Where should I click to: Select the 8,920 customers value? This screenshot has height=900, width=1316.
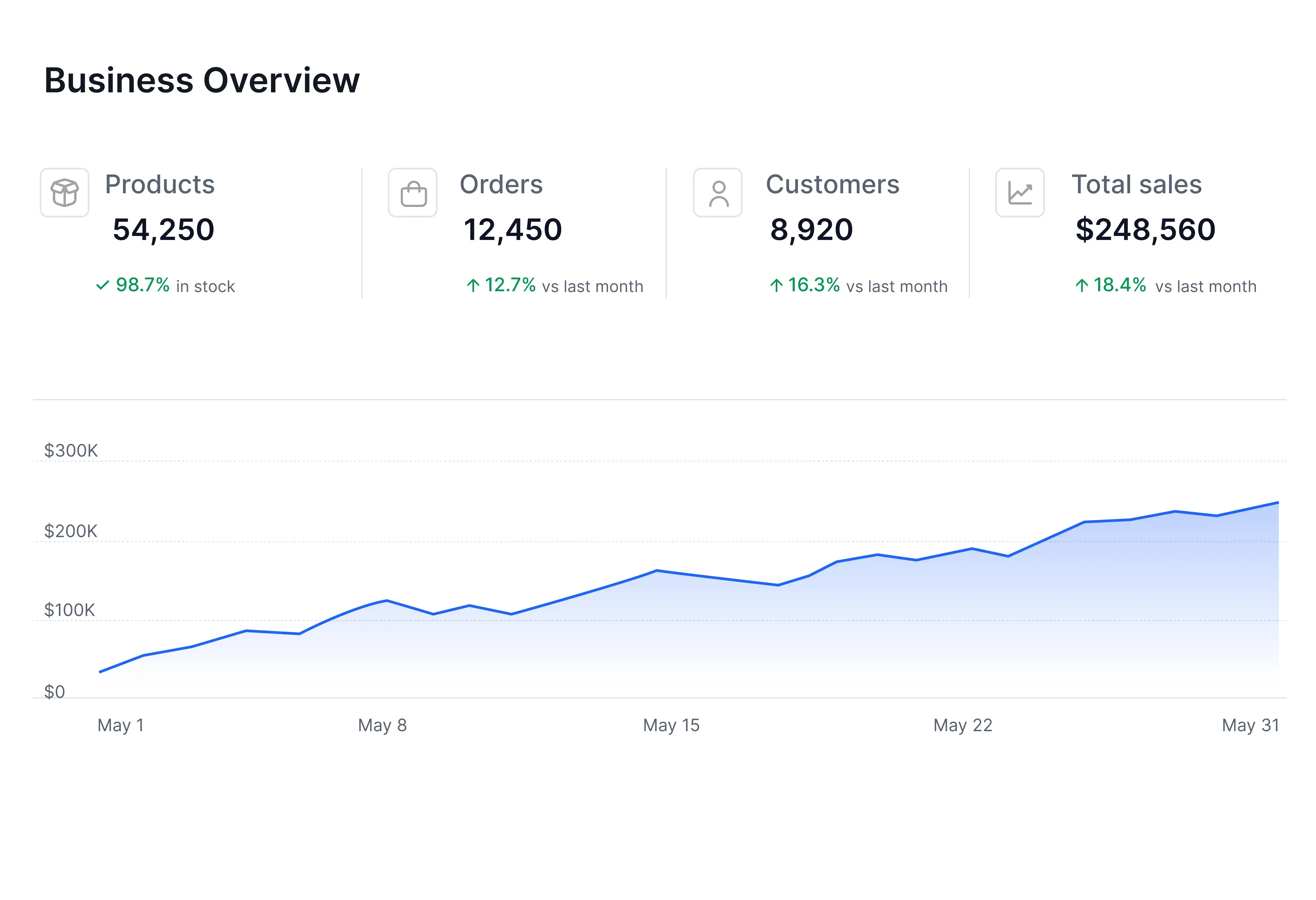pyautogui.click(x=811, y=230)
